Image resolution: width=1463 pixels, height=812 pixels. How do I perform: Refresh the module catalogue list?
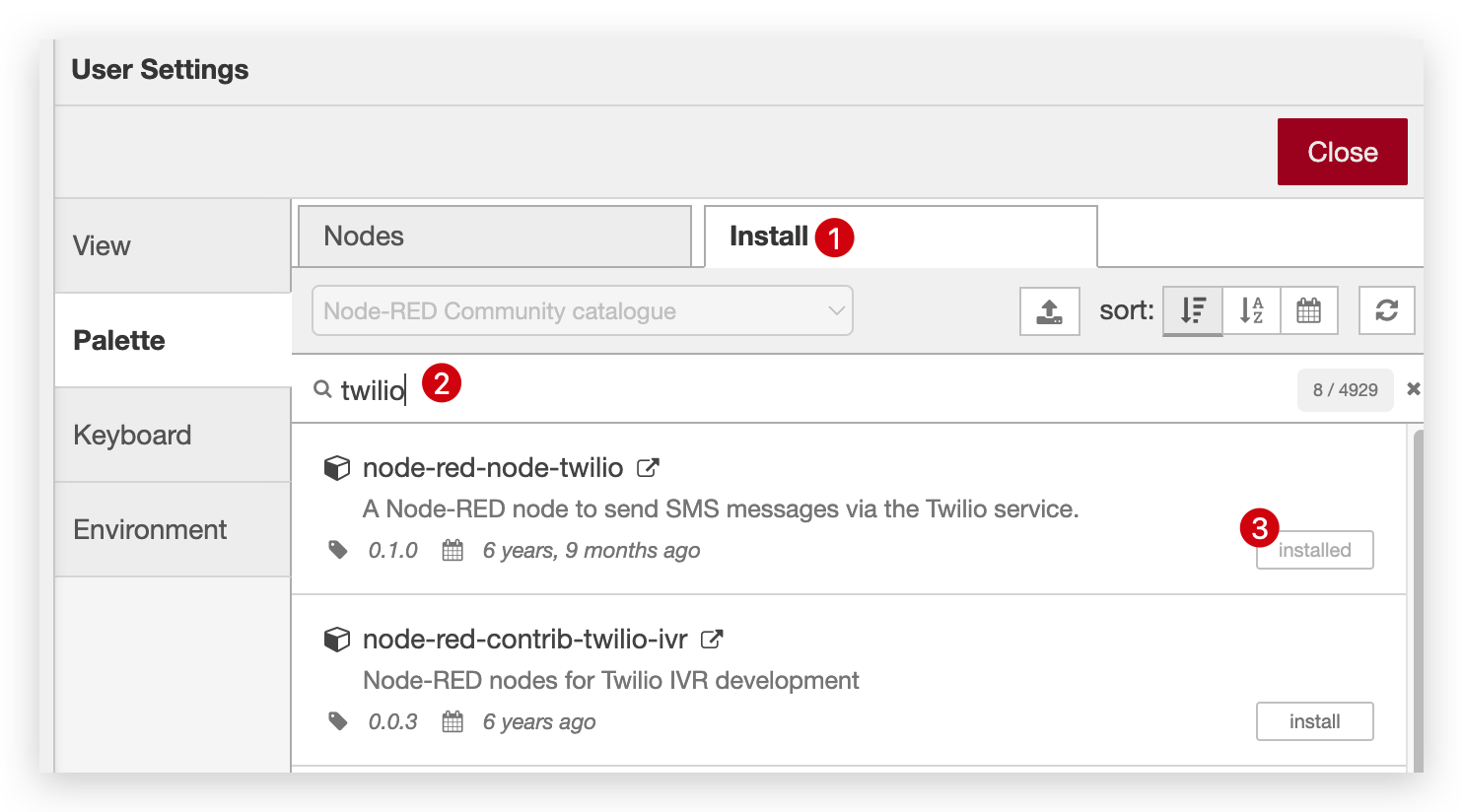1387,311
